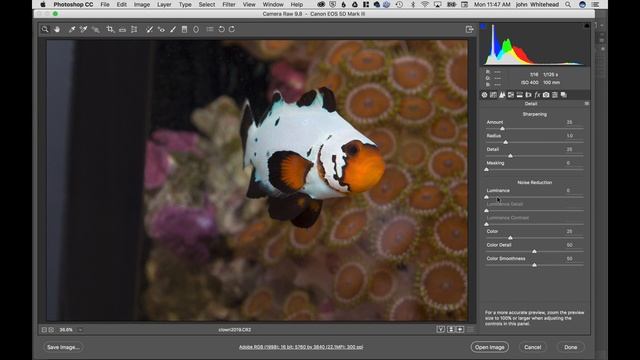Viewport: 640px width, 360px height.
Task: Select the Crop tool
Action: [x=110, y=29]
